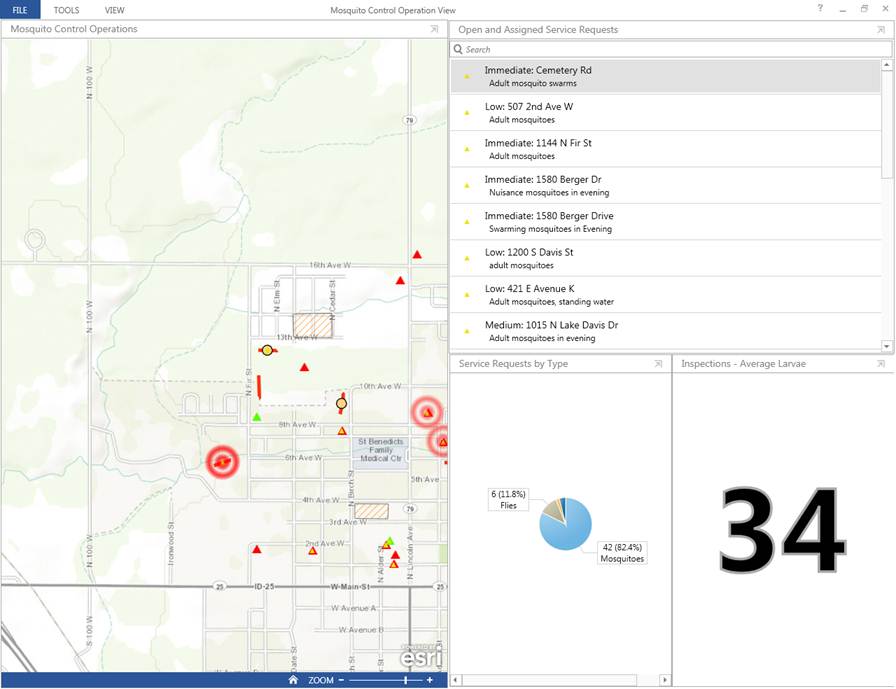Click the chart panel scroll right arrow
The height and width of the screenshot is (689, 896).
pos(664,680)
